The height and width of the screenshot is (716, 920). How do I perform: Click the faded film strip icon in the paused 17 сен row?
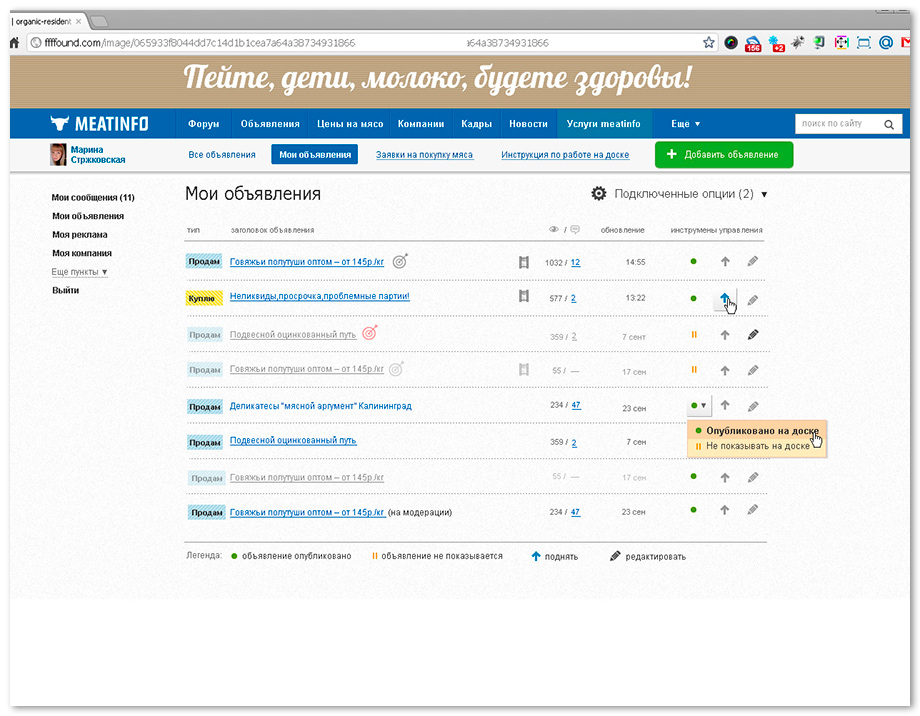tap(524, 370)
